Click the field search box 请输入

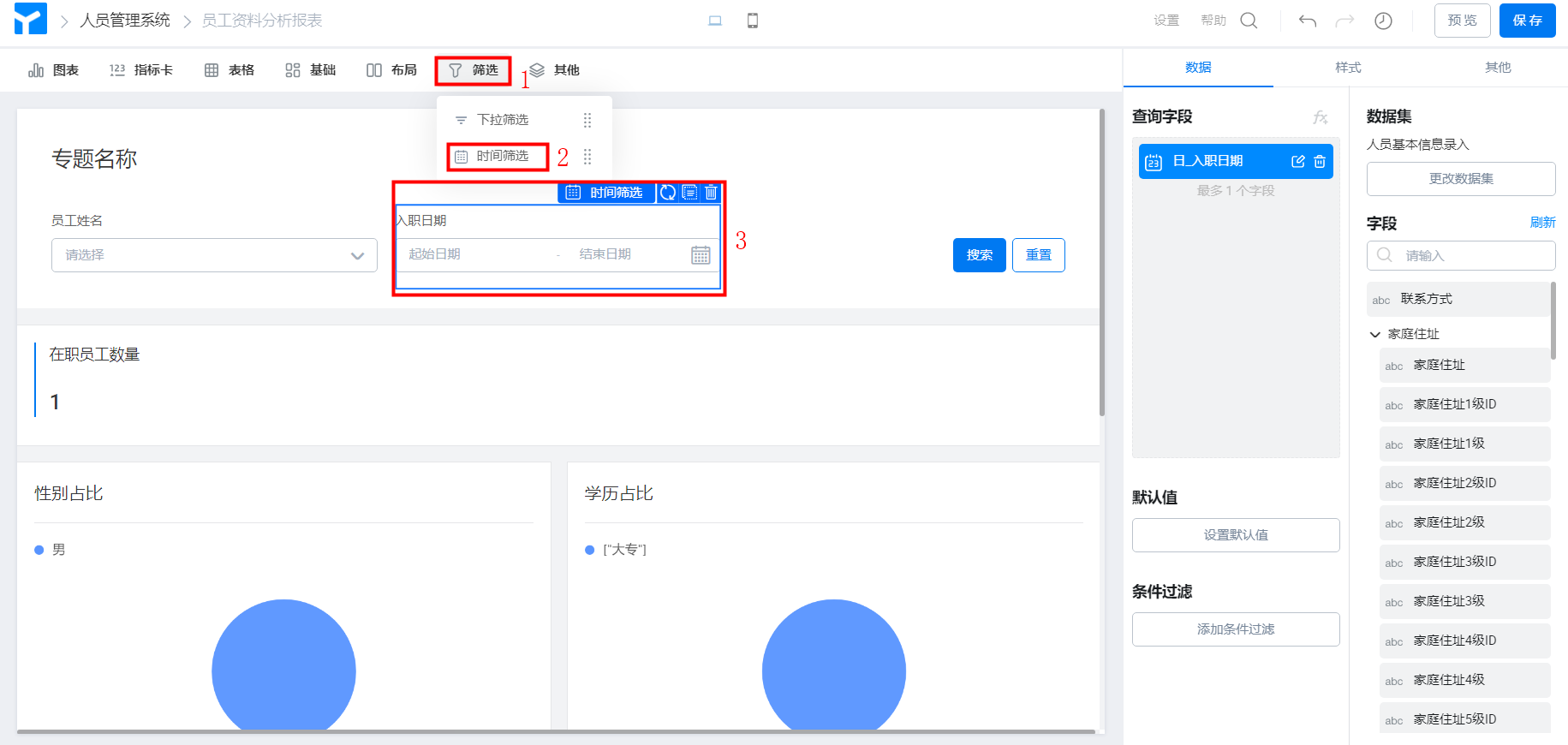(x=1461, y=255)
